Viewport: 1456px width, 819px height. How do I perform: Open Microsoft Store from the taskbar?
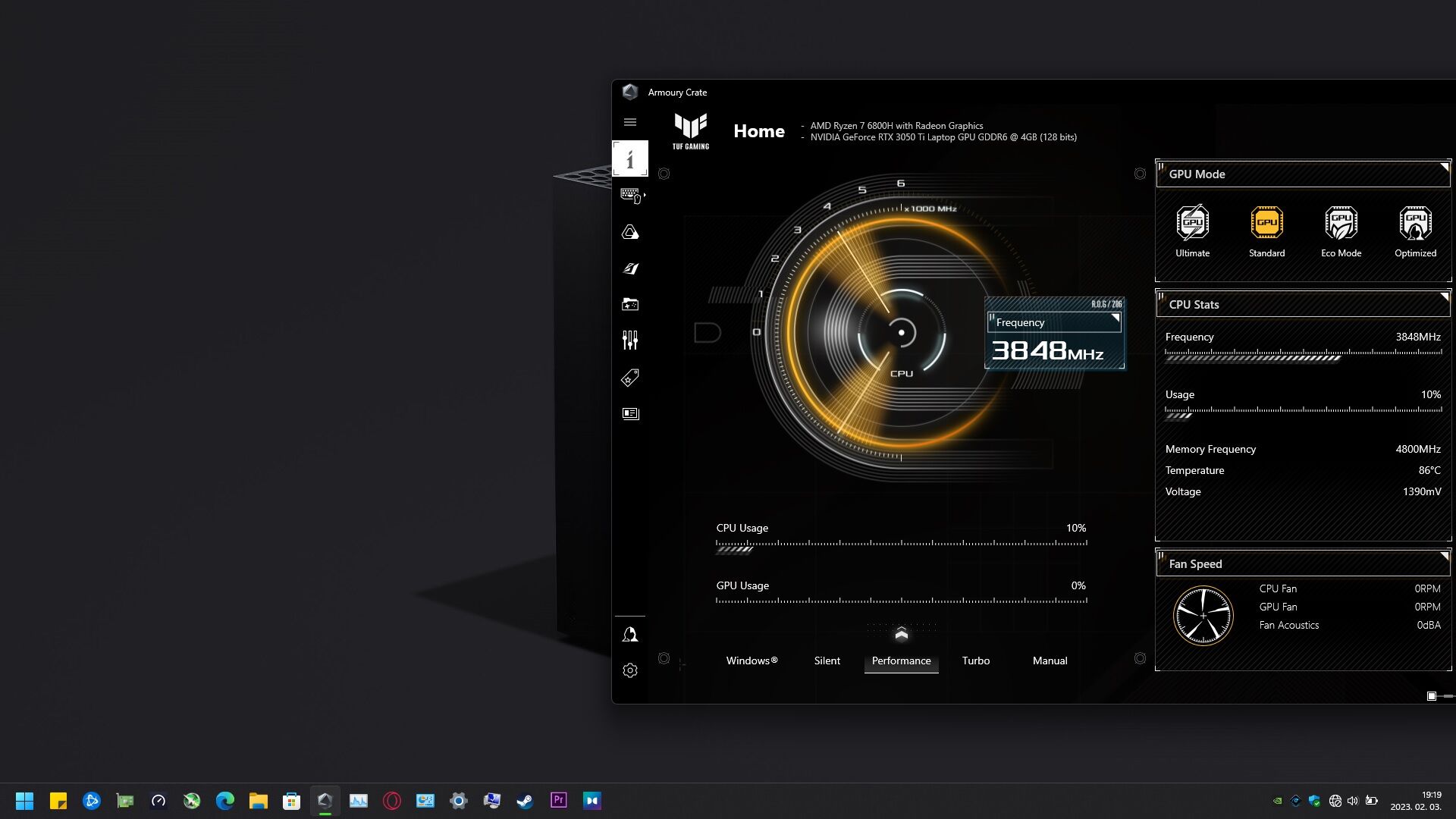292,801
